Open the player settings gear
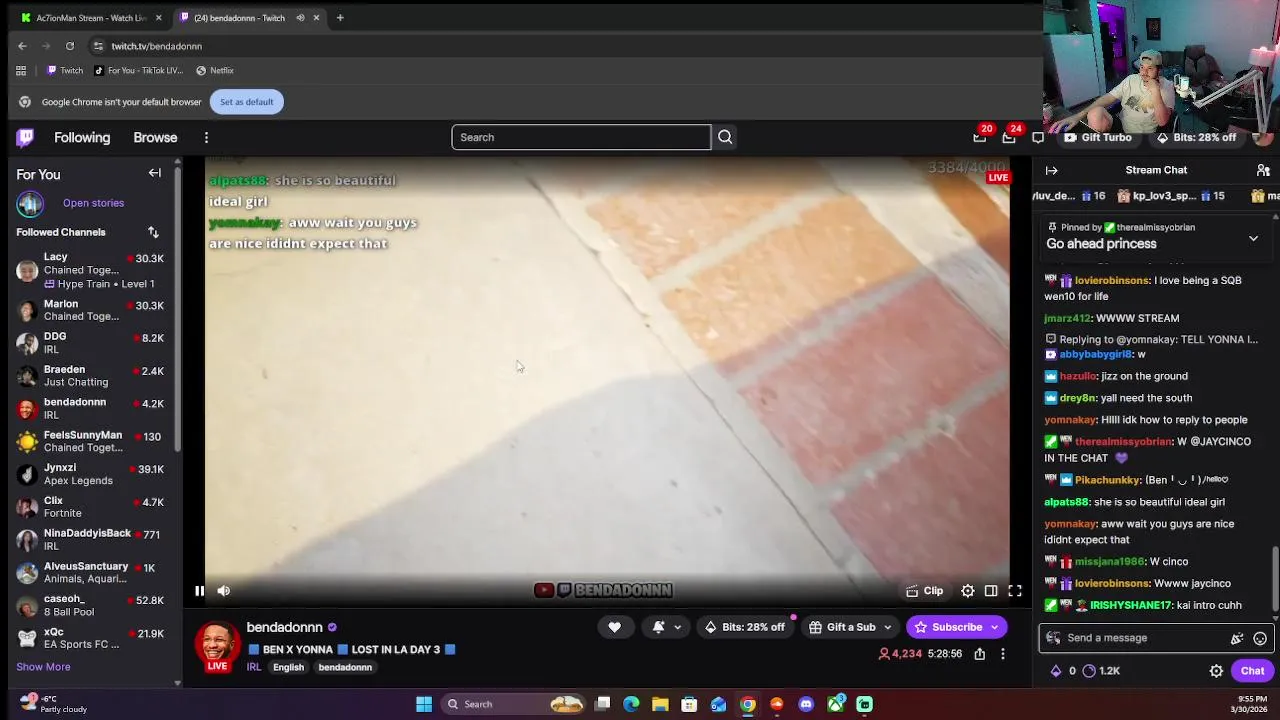1280x720 pixels. click(x=968, y=591)
